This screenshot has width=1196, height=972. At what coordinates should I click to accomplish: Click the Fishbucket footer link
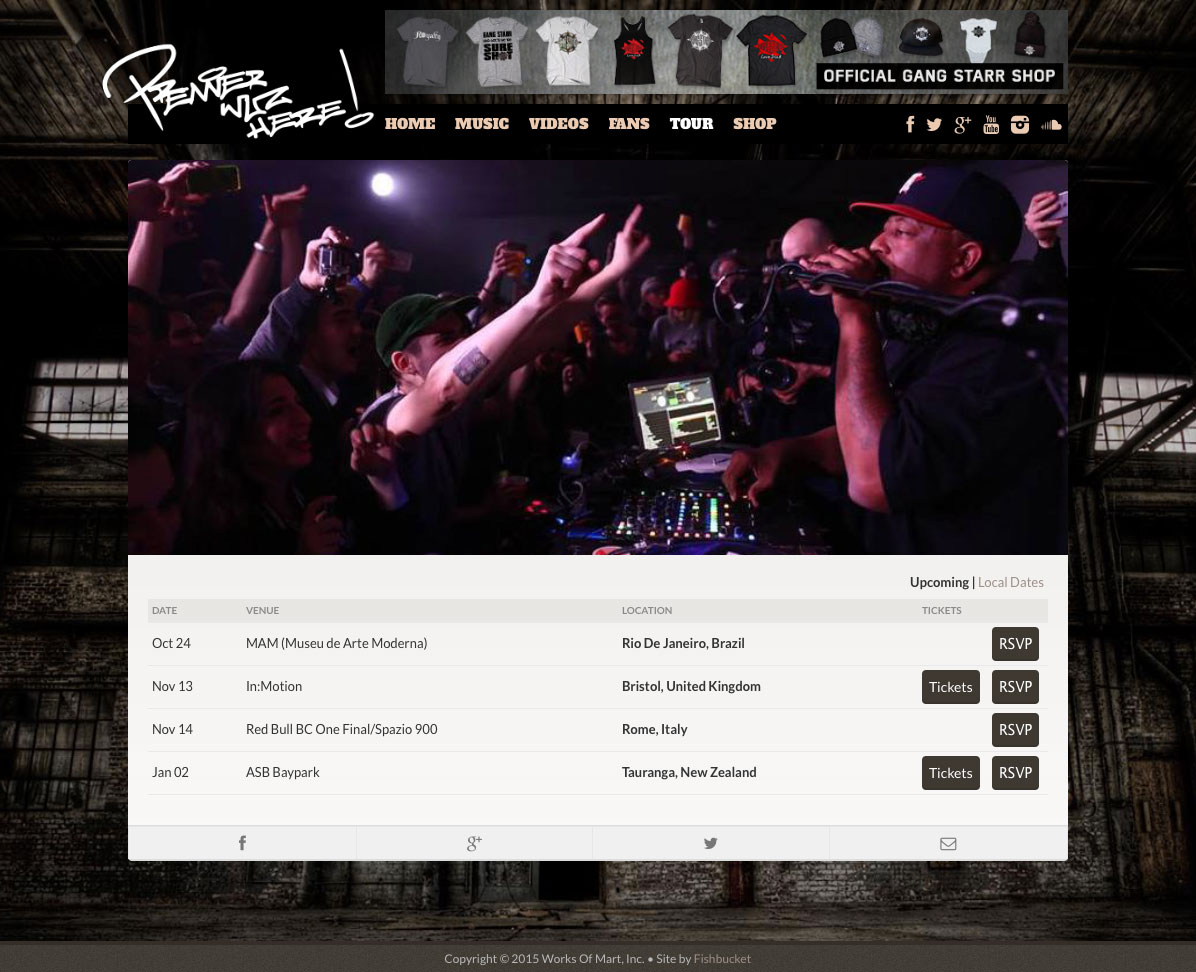click(722, 959)
